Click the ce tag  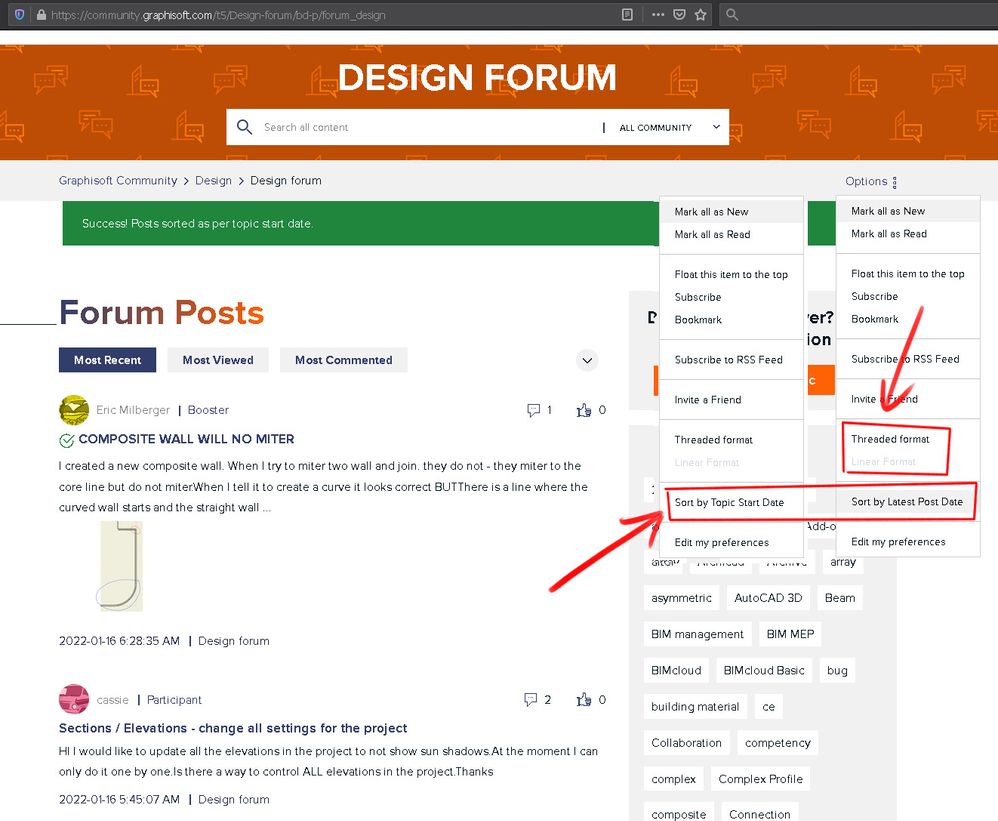tap(769, 707)
